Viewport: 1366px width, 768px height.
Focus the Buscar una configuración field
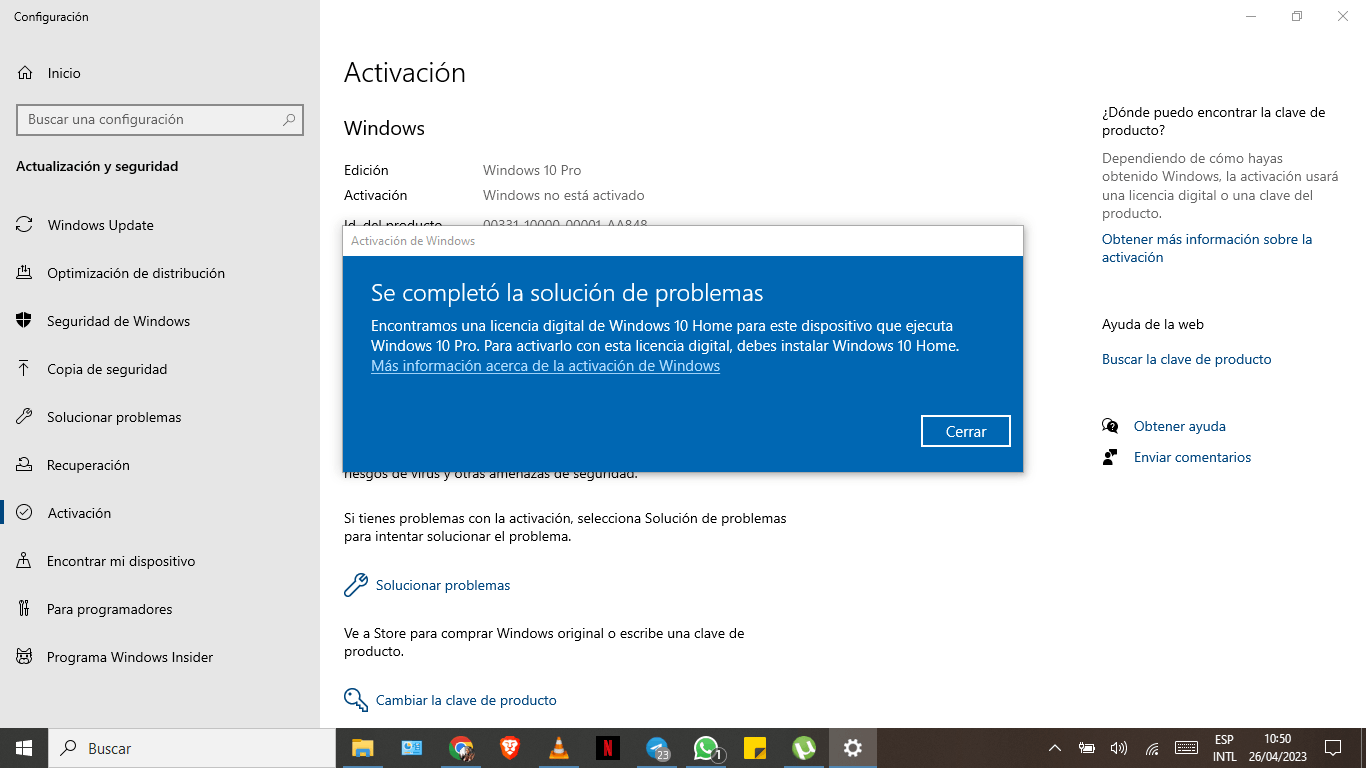click(160, 120)
